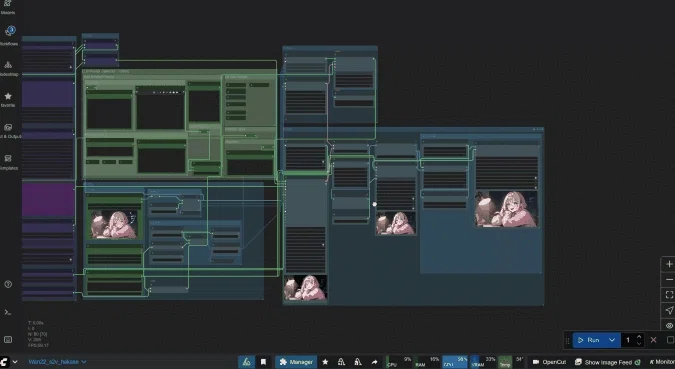Click the navigation arrow canvas mode icon
Image resolution: width=675 pixels, height=369 pixels.
tap(669, 310)
